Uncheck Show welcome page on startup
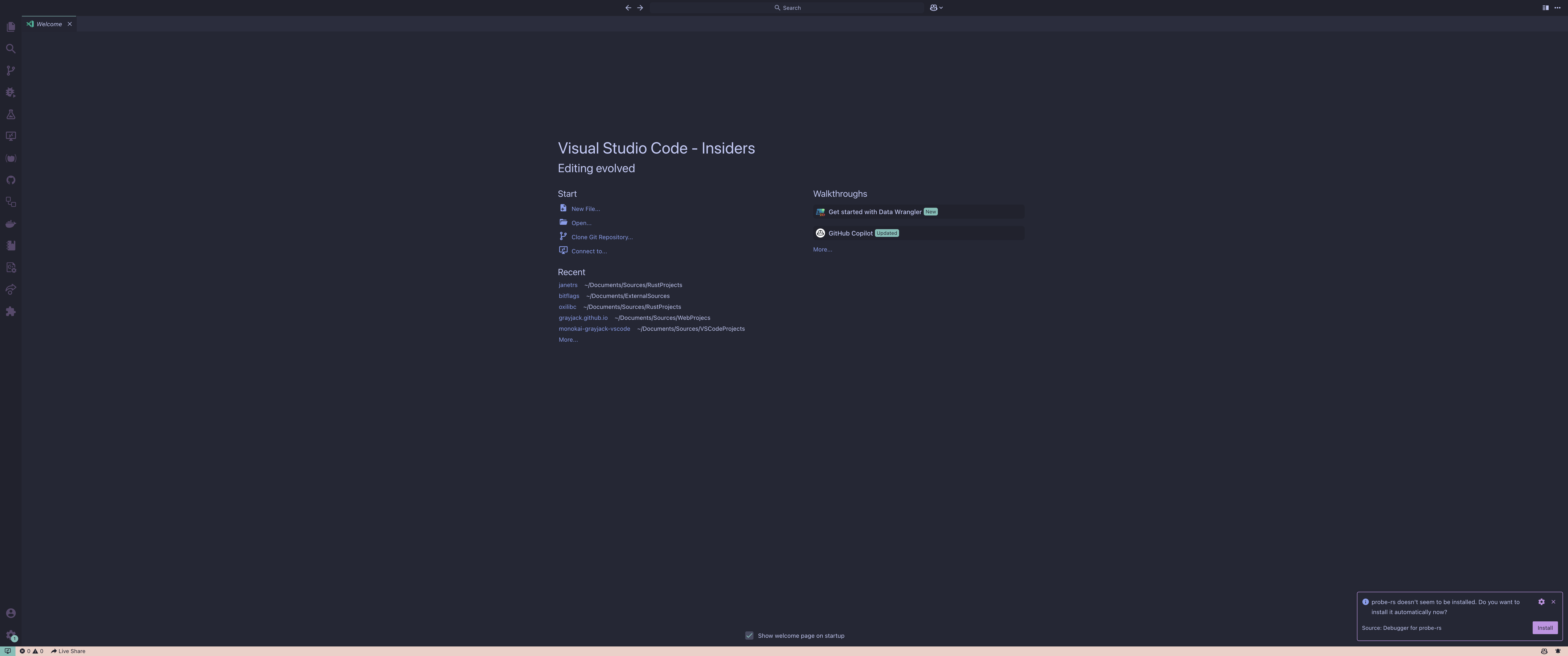This screenshot has height=656, width=1568. point(749,635)
